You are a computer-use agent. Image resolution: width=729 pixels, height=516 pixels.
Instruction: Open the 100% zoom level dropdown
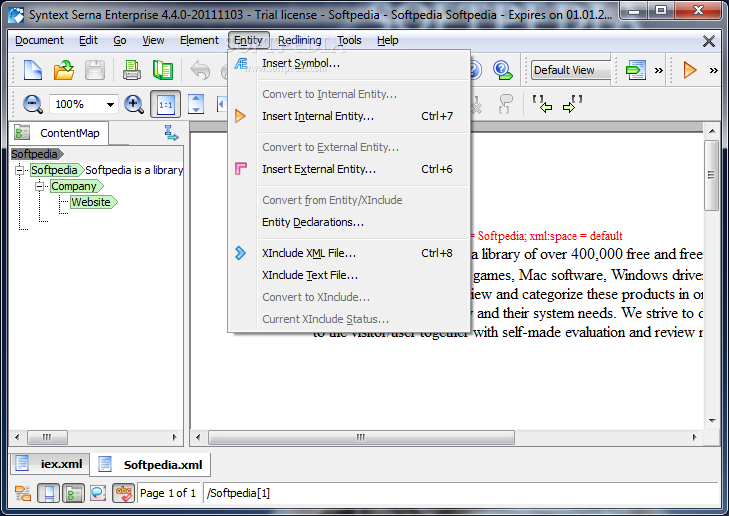coord(110,104)
